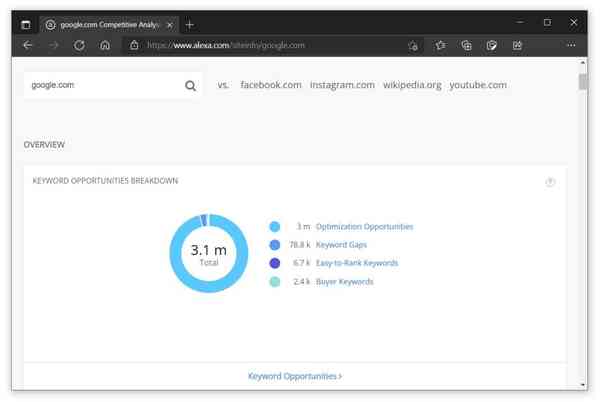Close the google.com Competitive Analysis tab
Image resolution: width=600 pixels, height=402 pixels.
170,25
